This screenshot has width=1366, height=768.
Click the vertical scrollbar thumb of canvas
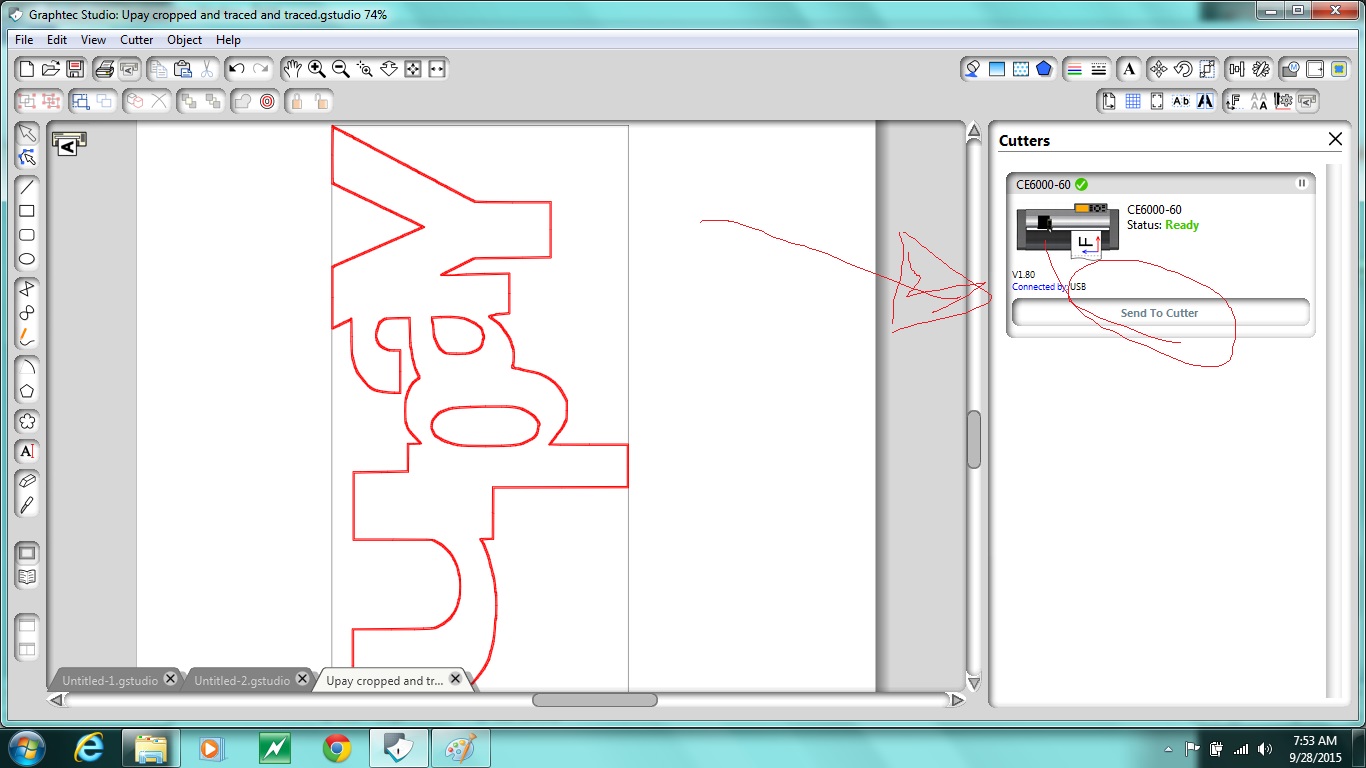click(x=974, y=439)
